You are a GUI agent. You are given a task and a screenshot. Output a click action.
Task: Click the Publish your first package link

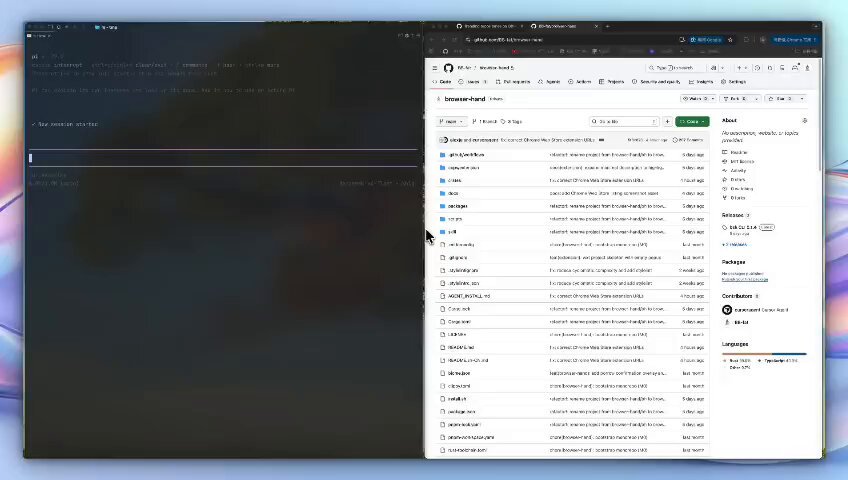point(745,279)
